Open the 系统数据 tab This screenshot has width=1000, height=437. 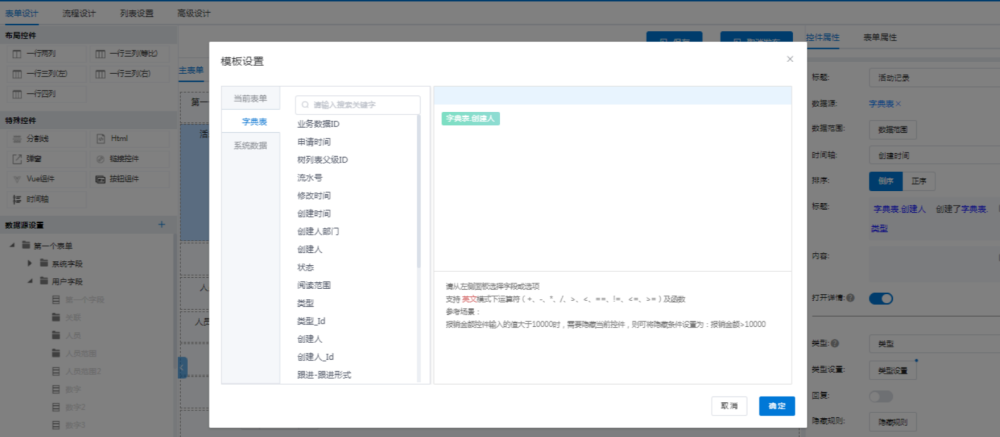[x=250, y=145]
